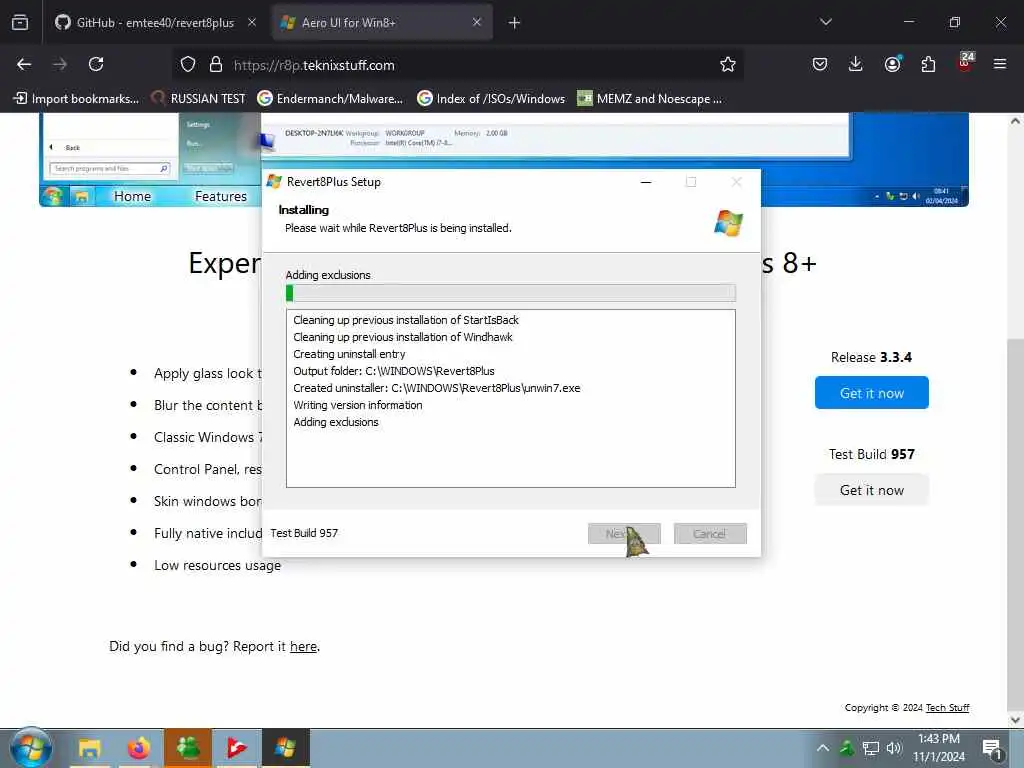Open Firefox application hamburger menu

pos(1000,64)
